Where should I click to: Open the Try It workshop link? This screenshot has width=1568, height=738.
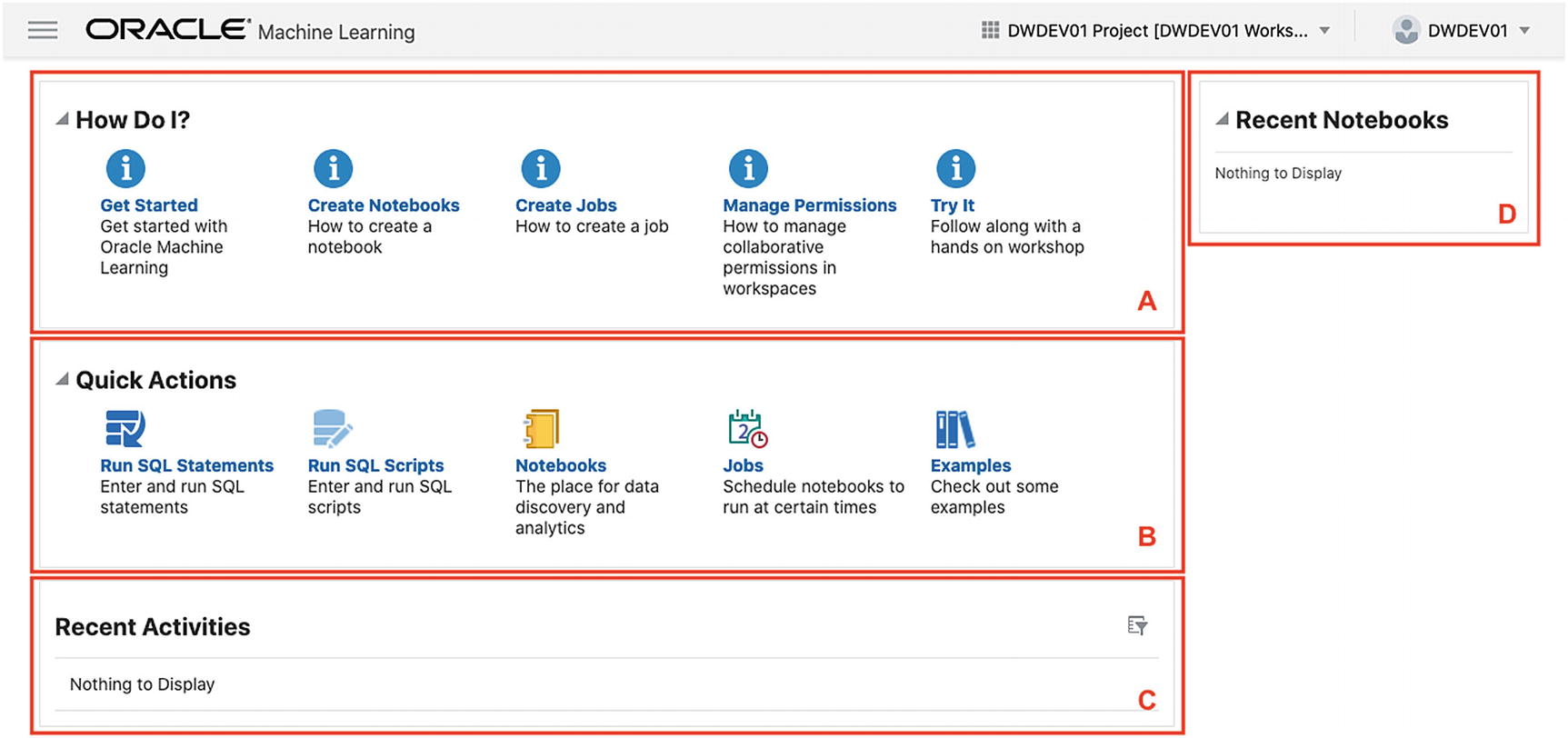[x=953, y=205]
